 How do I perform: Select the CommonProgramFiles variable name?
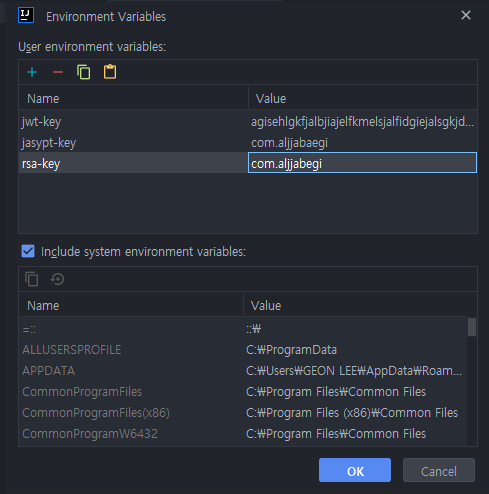tap(82, 392)
